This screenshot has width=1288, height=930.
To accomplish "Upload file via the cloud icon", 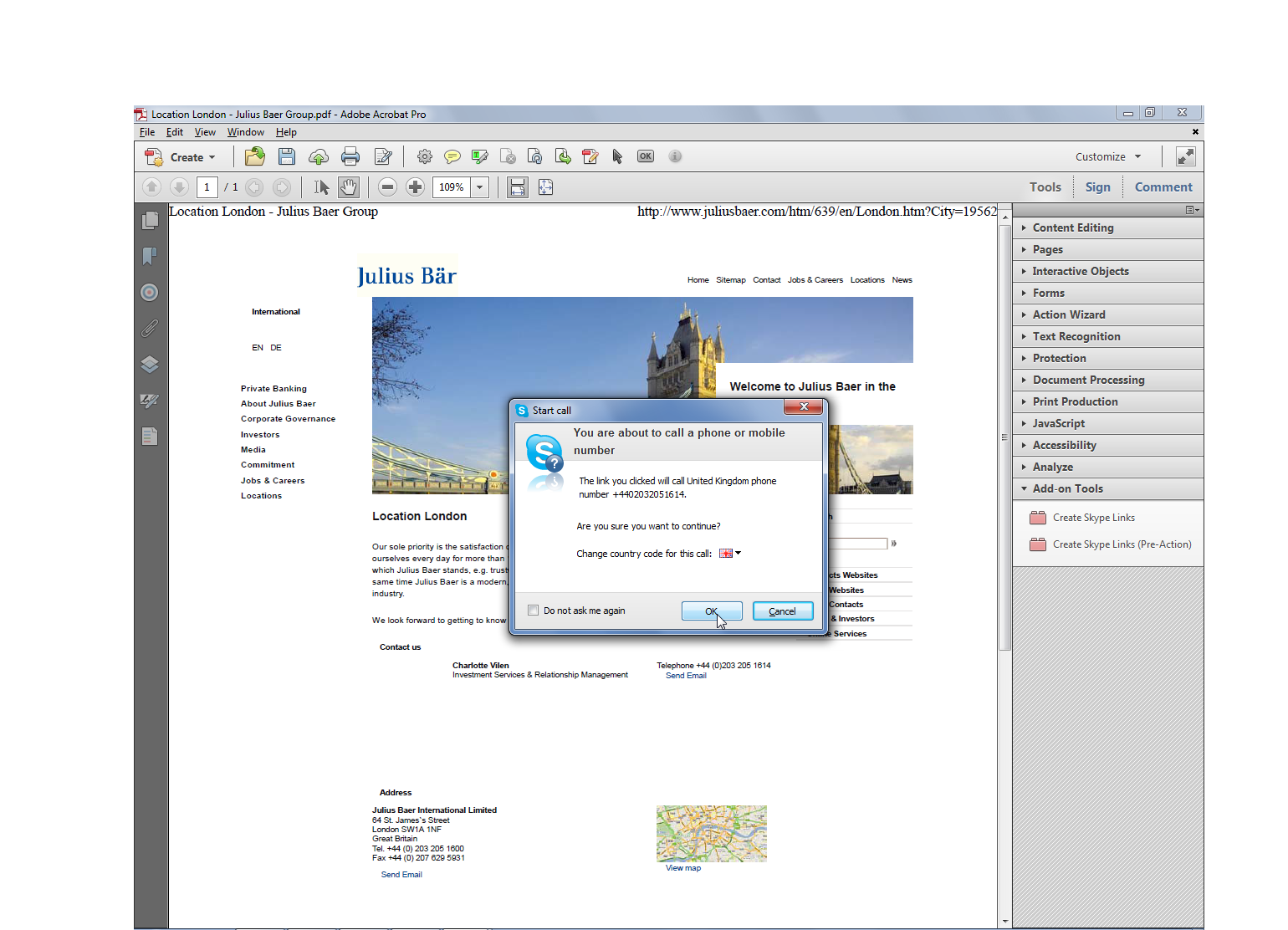I will click(319, 156).
